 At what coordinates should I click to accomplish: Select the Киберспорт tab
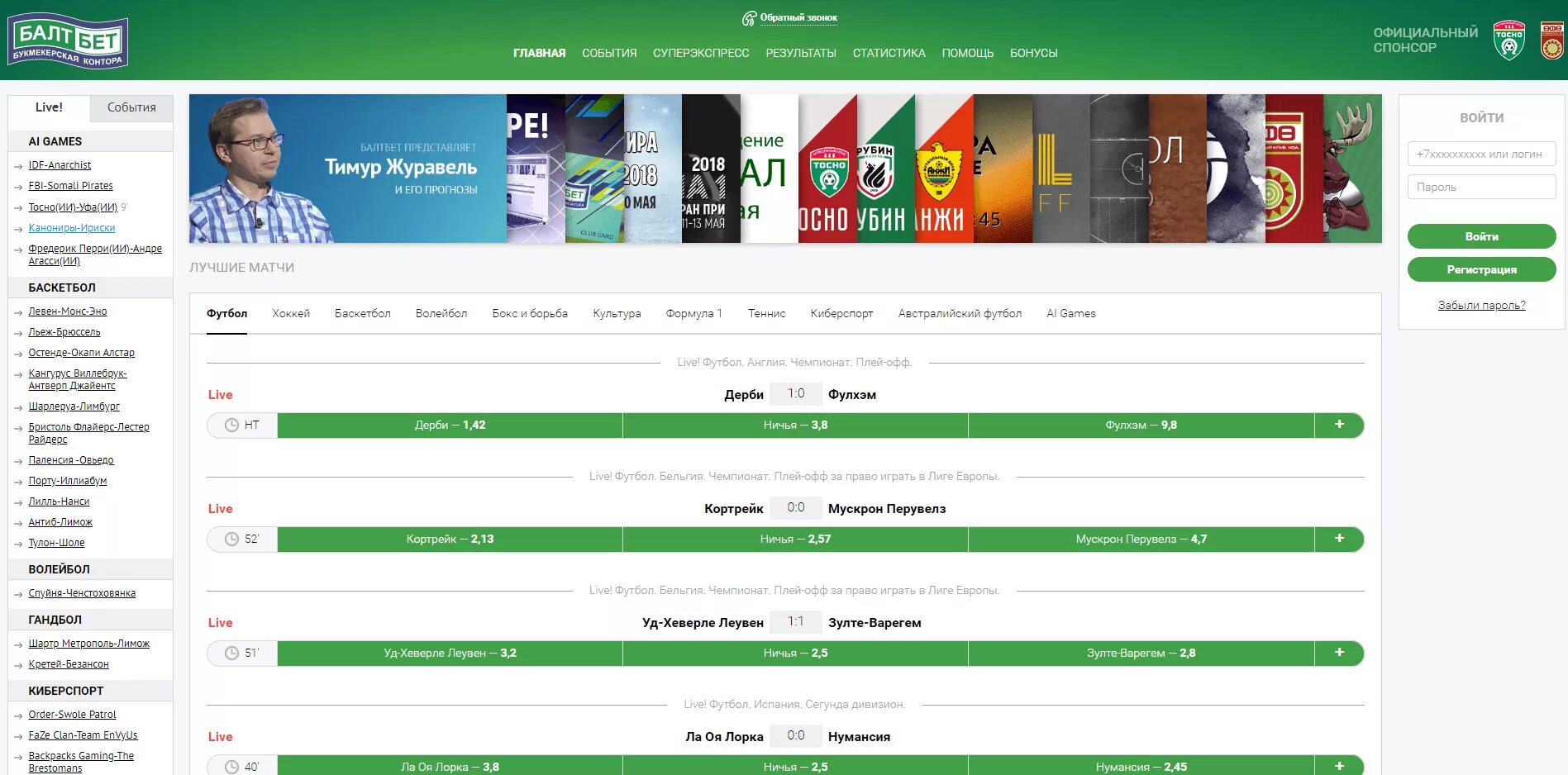[x=841, y=313]
